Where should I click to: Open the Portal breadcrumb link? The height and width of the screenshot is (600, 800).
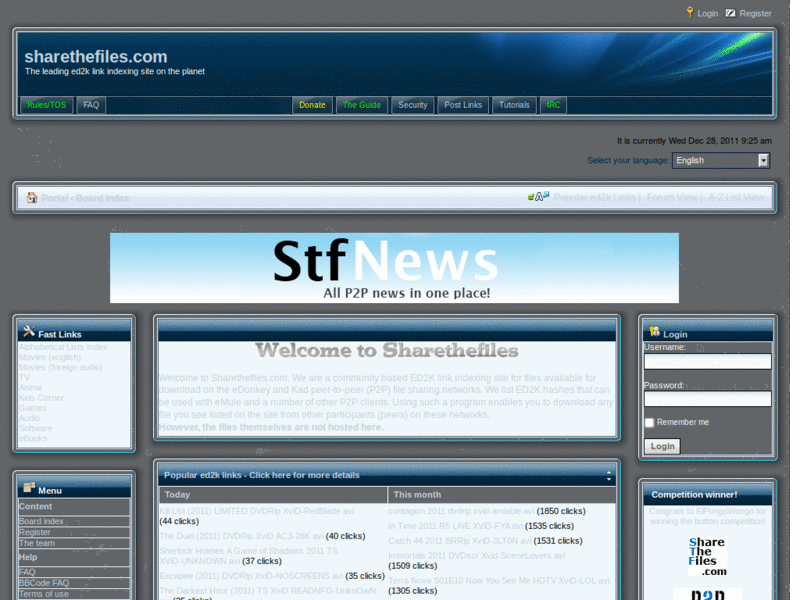(54, 198)
